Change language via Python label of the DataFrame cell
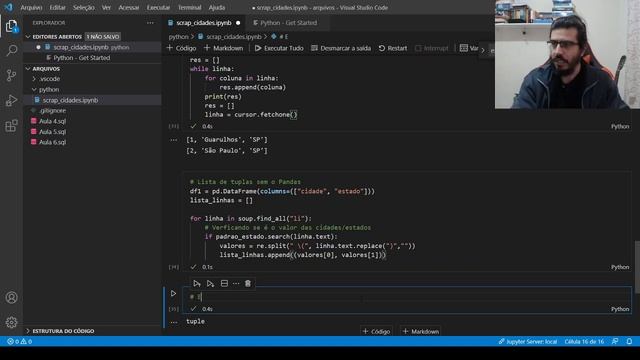 pyautogui.click(x=620, y=267)
